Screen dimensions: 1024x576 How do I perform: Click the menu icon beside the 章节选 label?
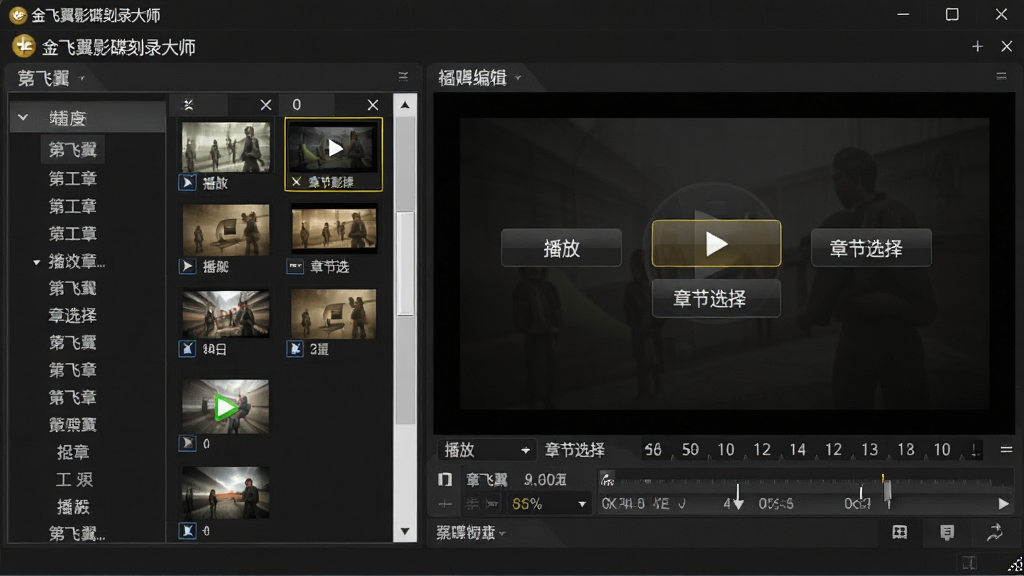coord(295,266)
